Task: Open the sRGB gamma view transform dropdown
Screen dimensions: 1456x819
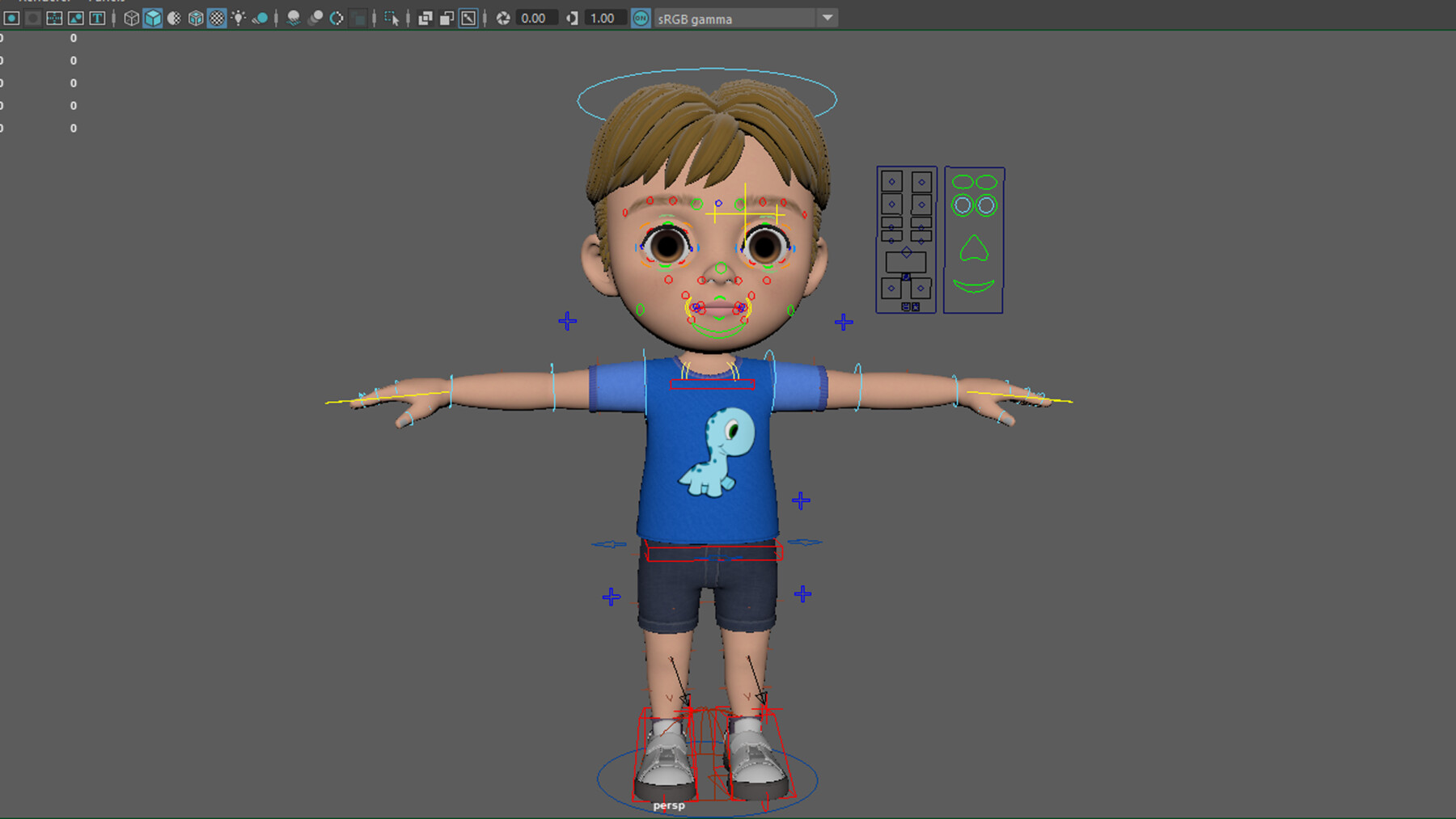Action: (827, 18)
